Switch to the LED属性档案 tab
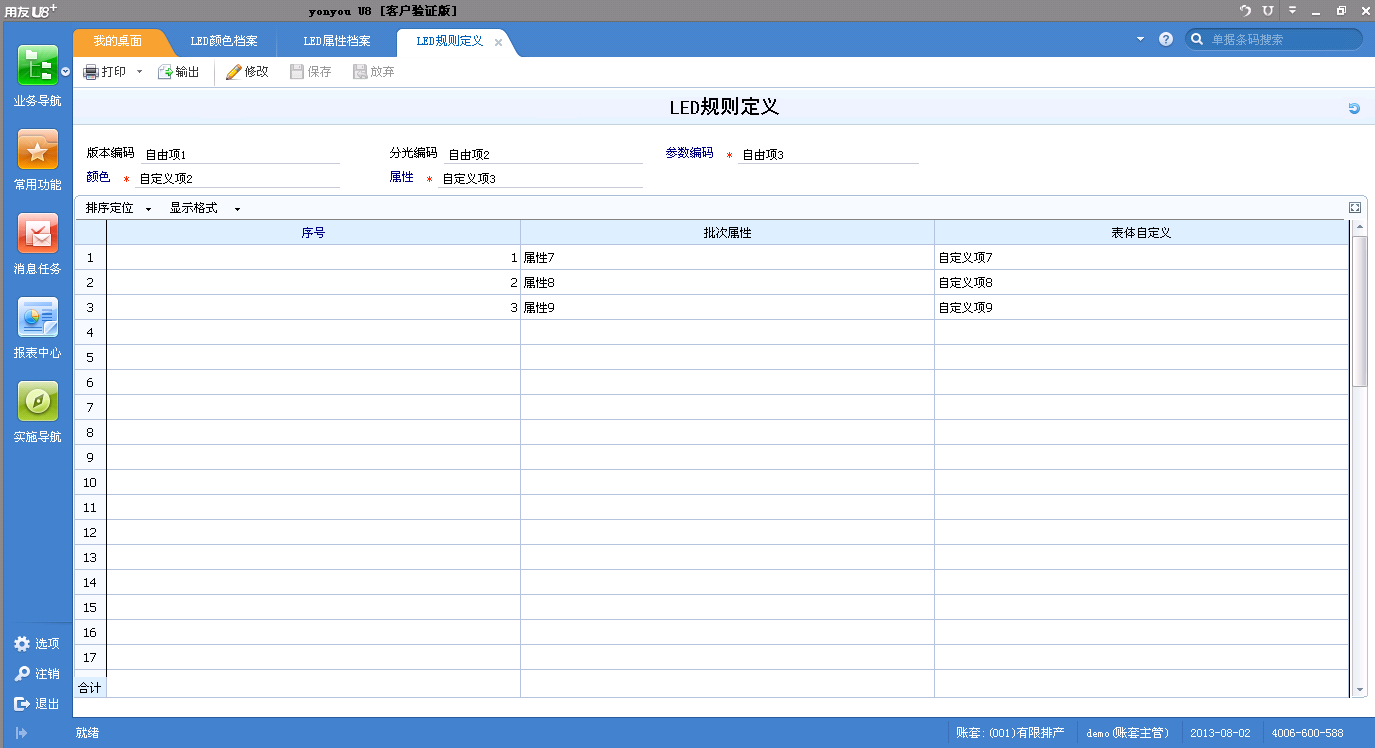This screenshot has width=1375, height=748. 337,42
